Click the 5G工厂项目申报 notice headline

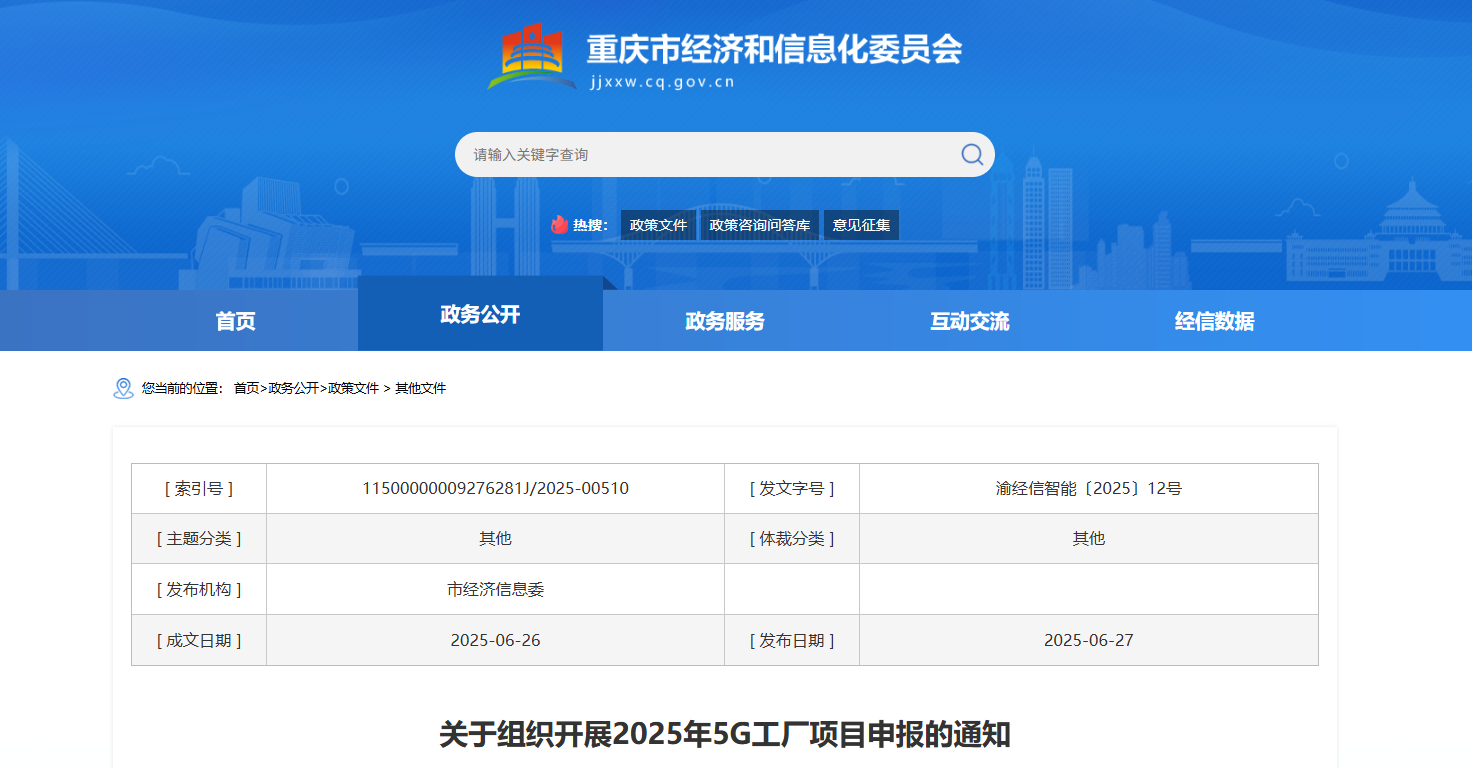click(725, 734)
